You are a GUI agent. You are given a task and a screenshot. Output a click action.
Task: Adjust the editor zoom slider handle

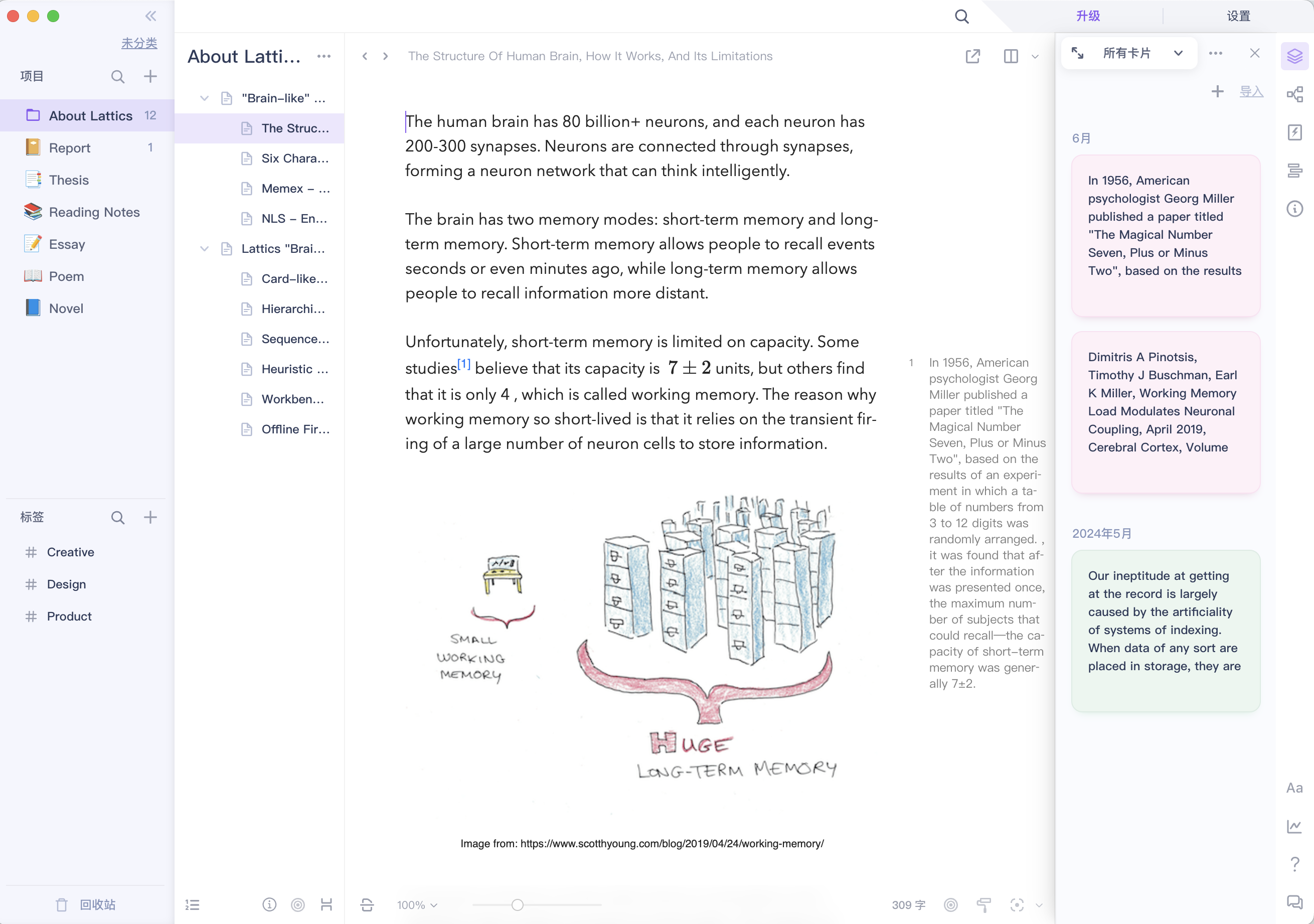point(518,905)
